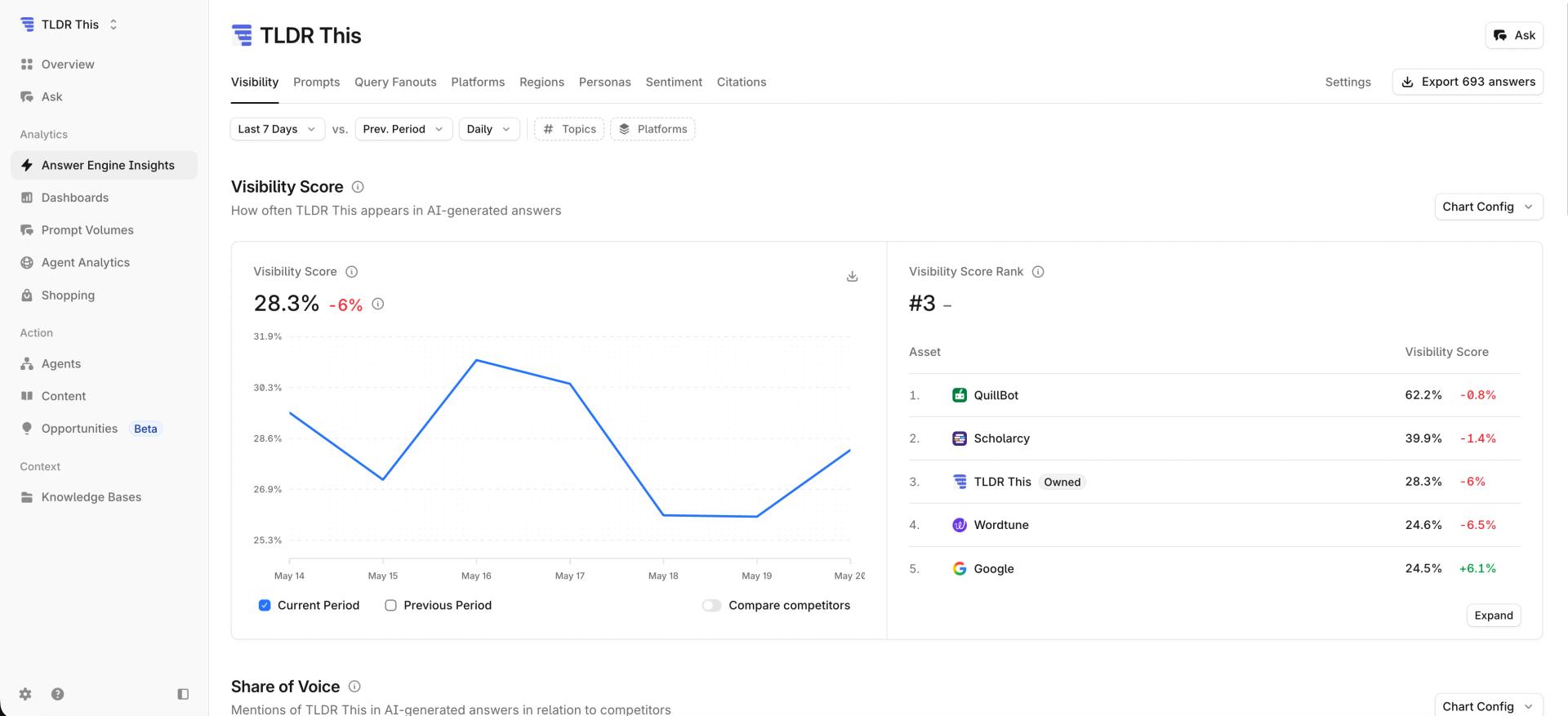Click the TLDR This logo in page header
1568x716 pixels.
tap(242, 35)
